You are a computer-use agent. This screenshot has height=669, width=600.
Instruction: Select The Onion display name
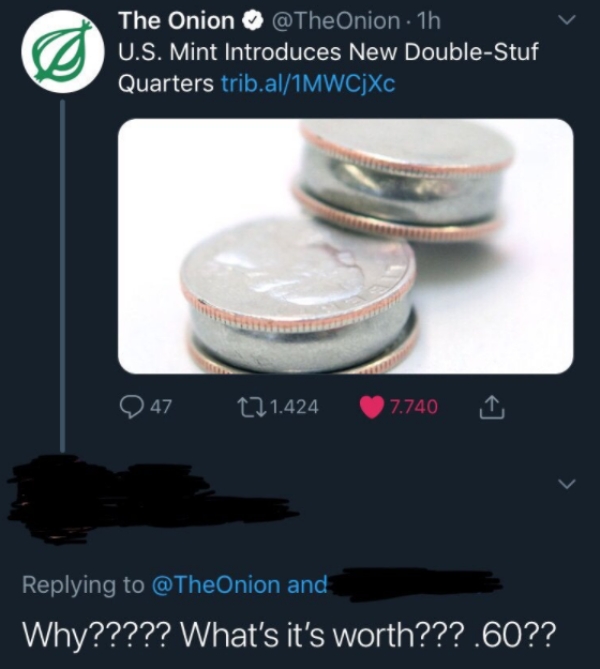[176, 21]
